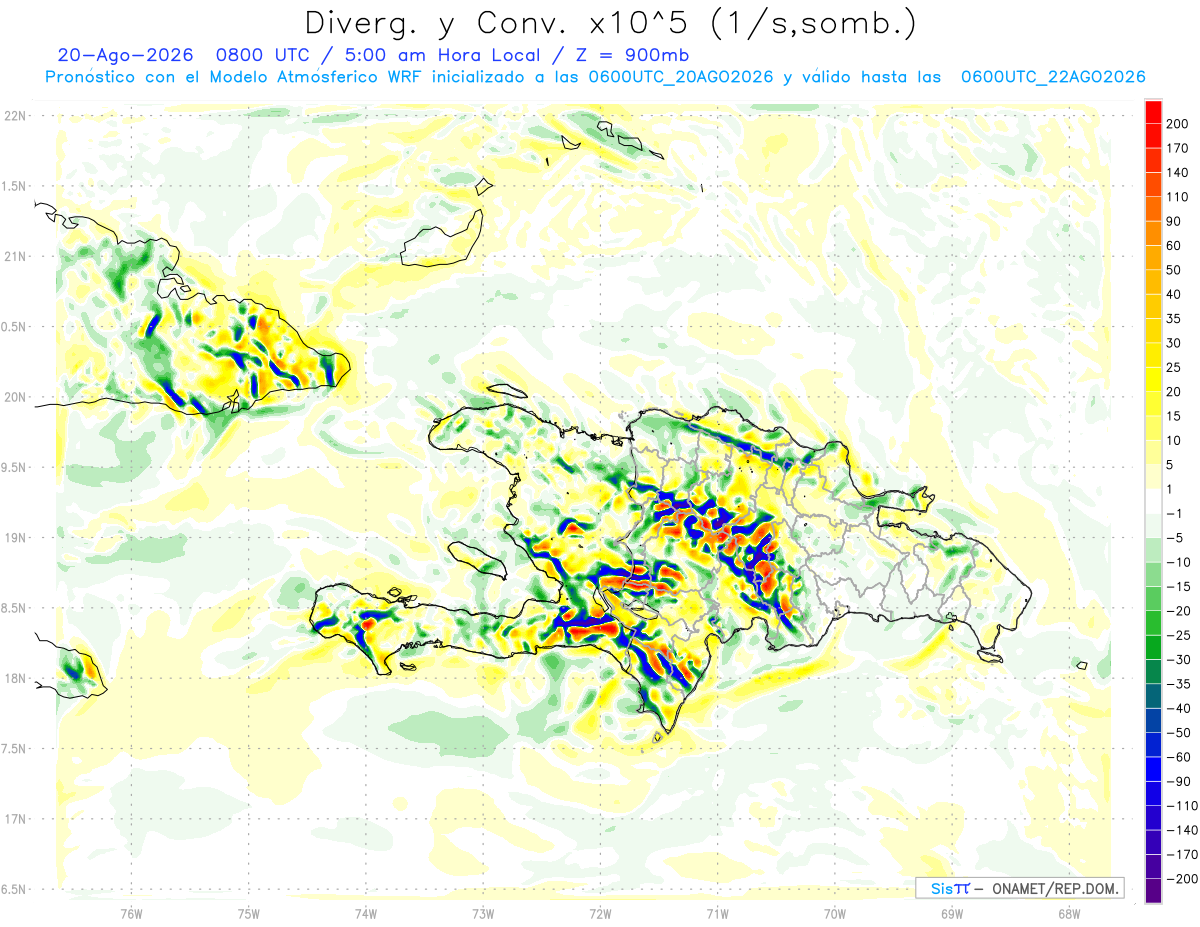Click the negative '-110' color scale label
This screenshot has height=927, width=1200.
[1182, 806]
